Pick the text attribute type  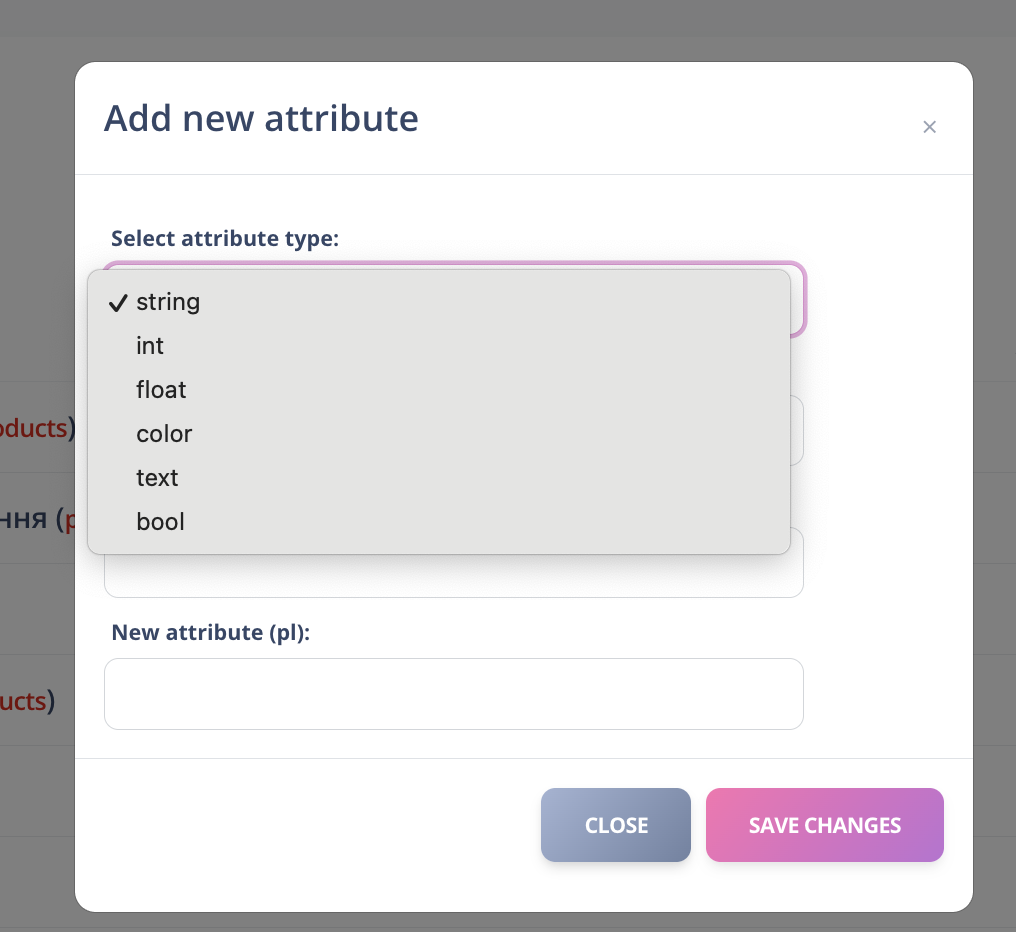click(x=157, y=478)
